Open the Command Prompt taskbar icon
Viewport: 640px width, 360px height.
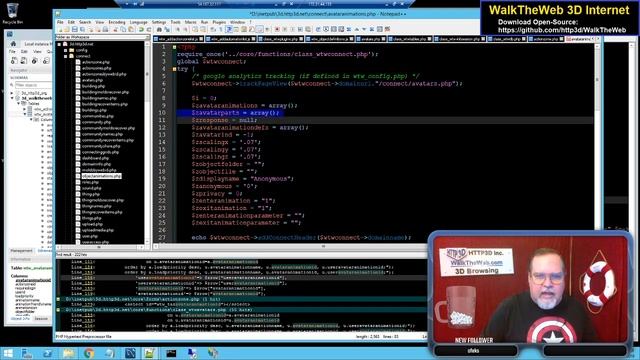171,353
